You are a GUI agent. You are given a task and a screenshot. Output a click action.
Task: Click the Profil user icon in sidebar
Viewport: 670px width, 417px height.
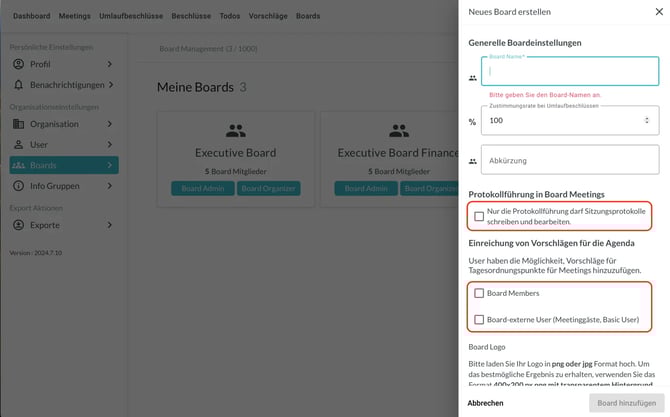[x=19, y=64]
